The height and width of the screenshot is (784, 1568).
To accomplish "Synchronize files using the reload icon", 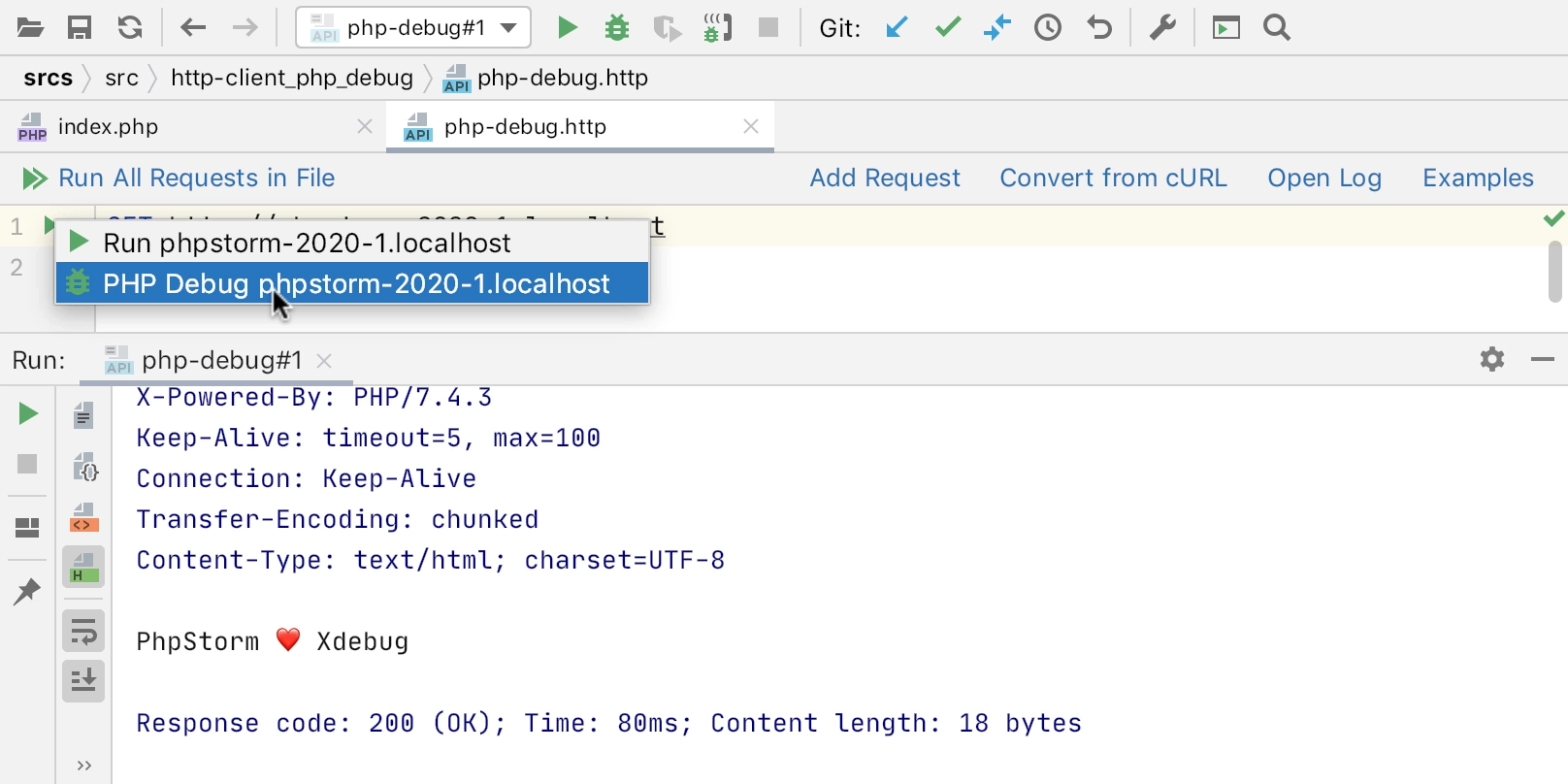I will (130, 28).
